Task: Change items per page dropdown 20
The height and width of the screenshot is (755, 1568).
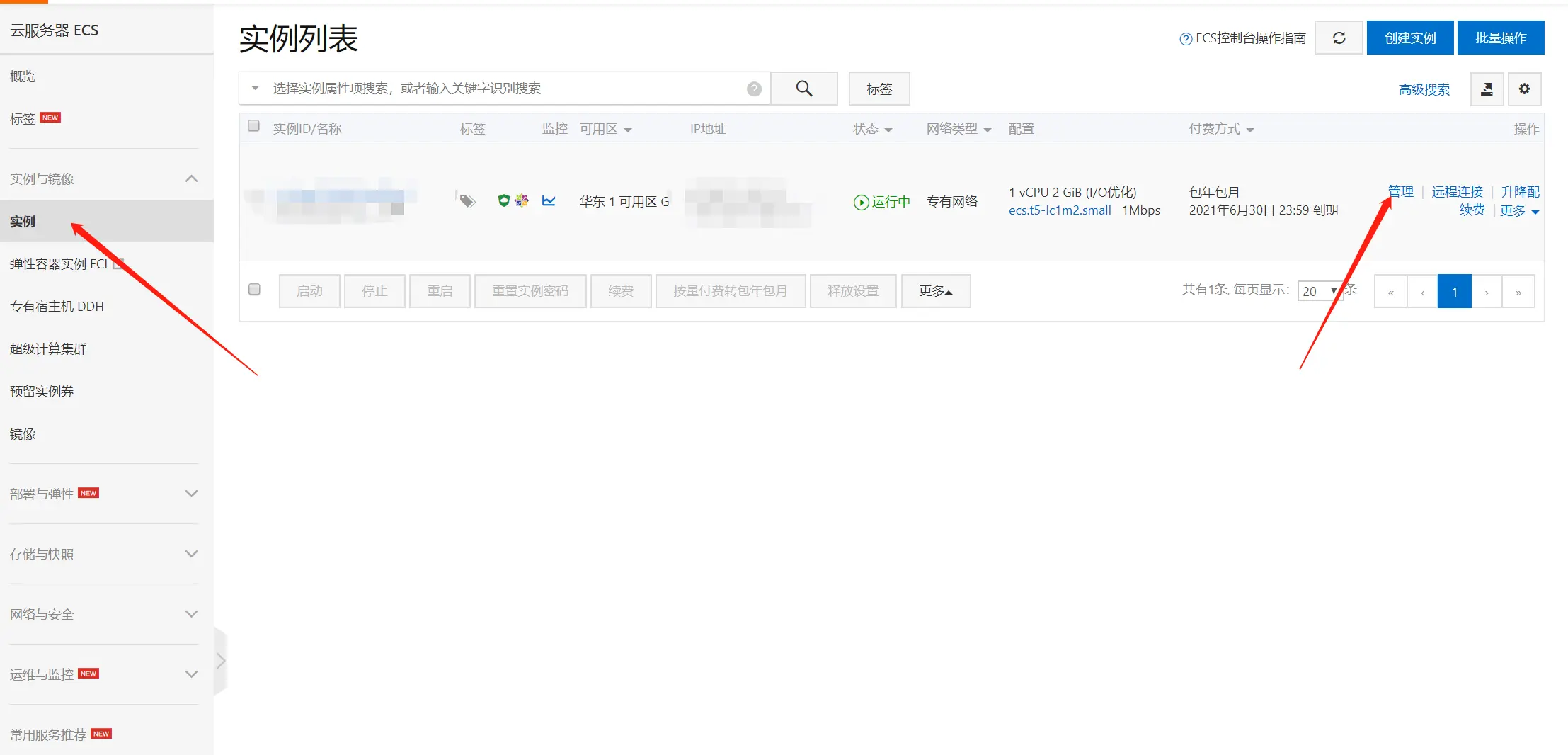Action: click(1320, 290)
